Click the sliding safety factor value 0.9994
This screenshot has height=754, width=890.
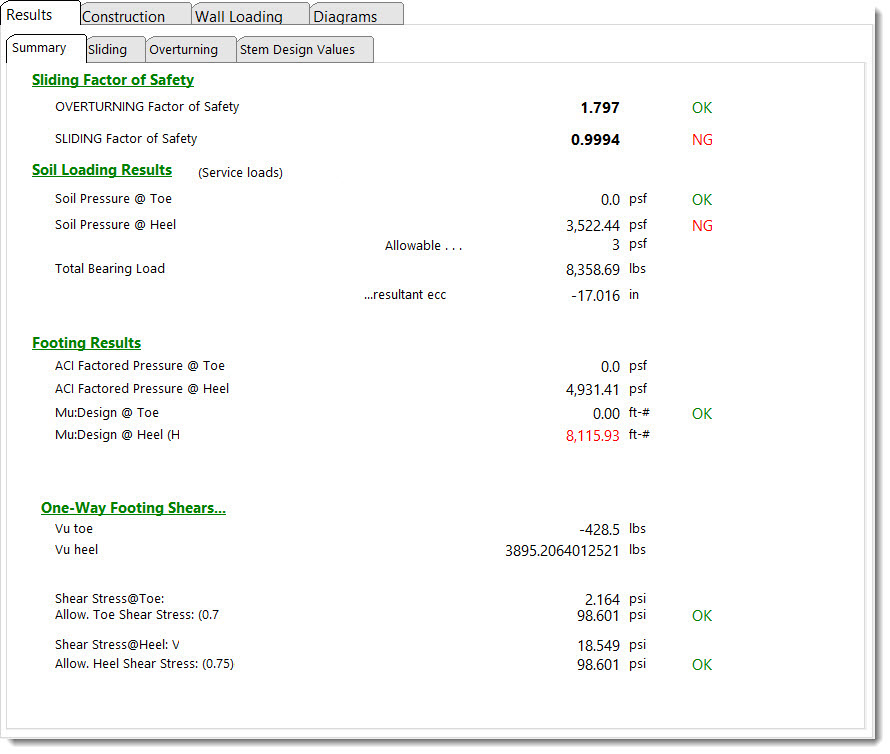(595, 140)
